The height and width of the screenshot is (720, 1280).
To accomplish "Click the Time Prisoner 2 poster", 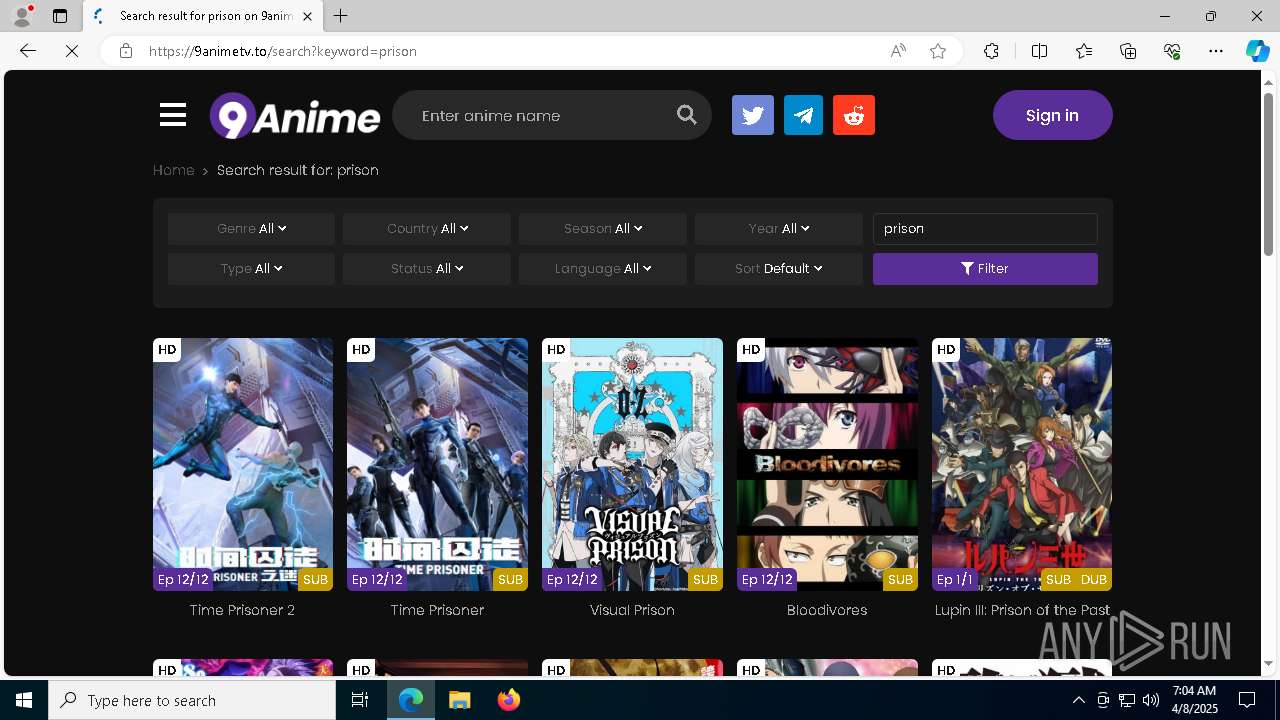I will (243, 464).
